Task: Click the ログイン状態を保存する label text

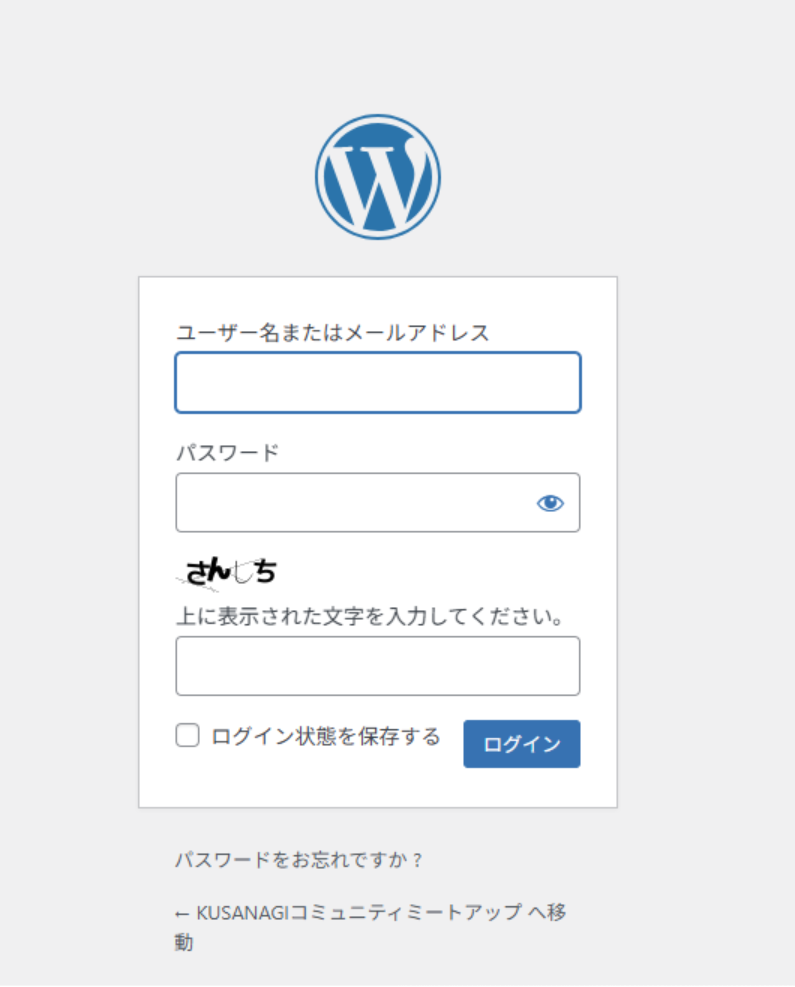Action: 325,737
